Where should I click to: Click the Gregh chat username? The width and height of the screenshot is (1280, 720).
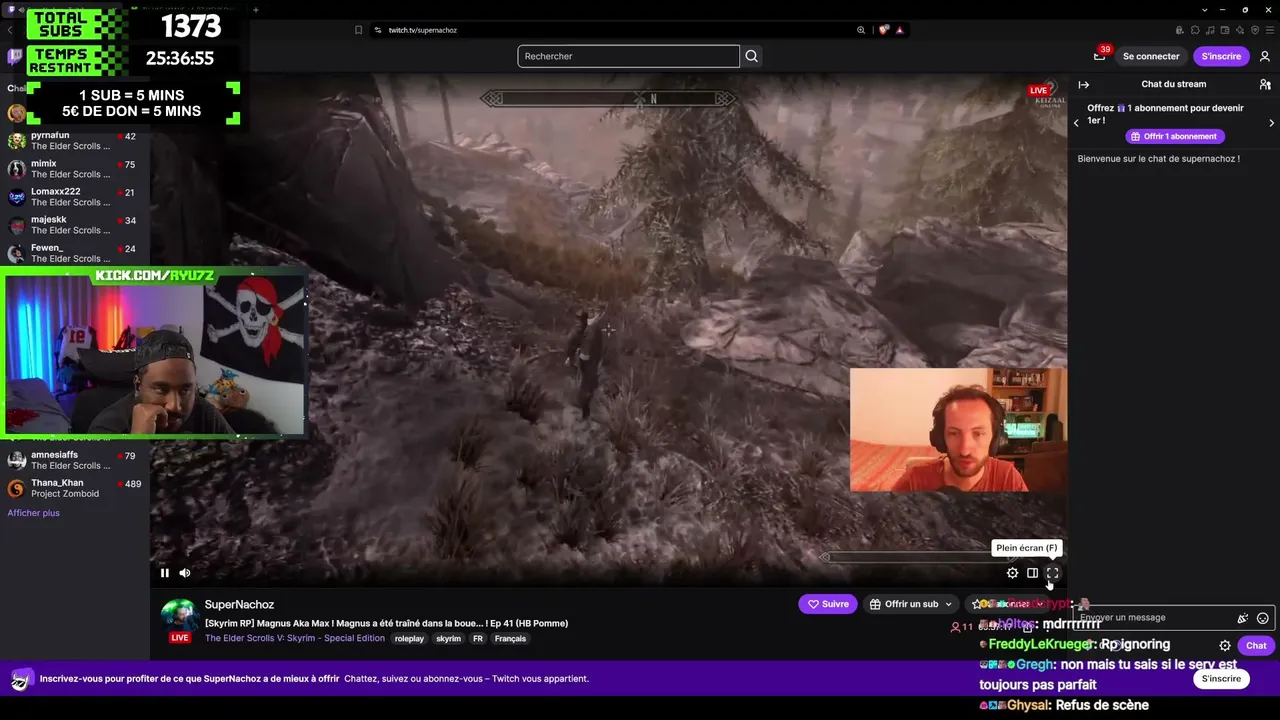coord(1034,665)
